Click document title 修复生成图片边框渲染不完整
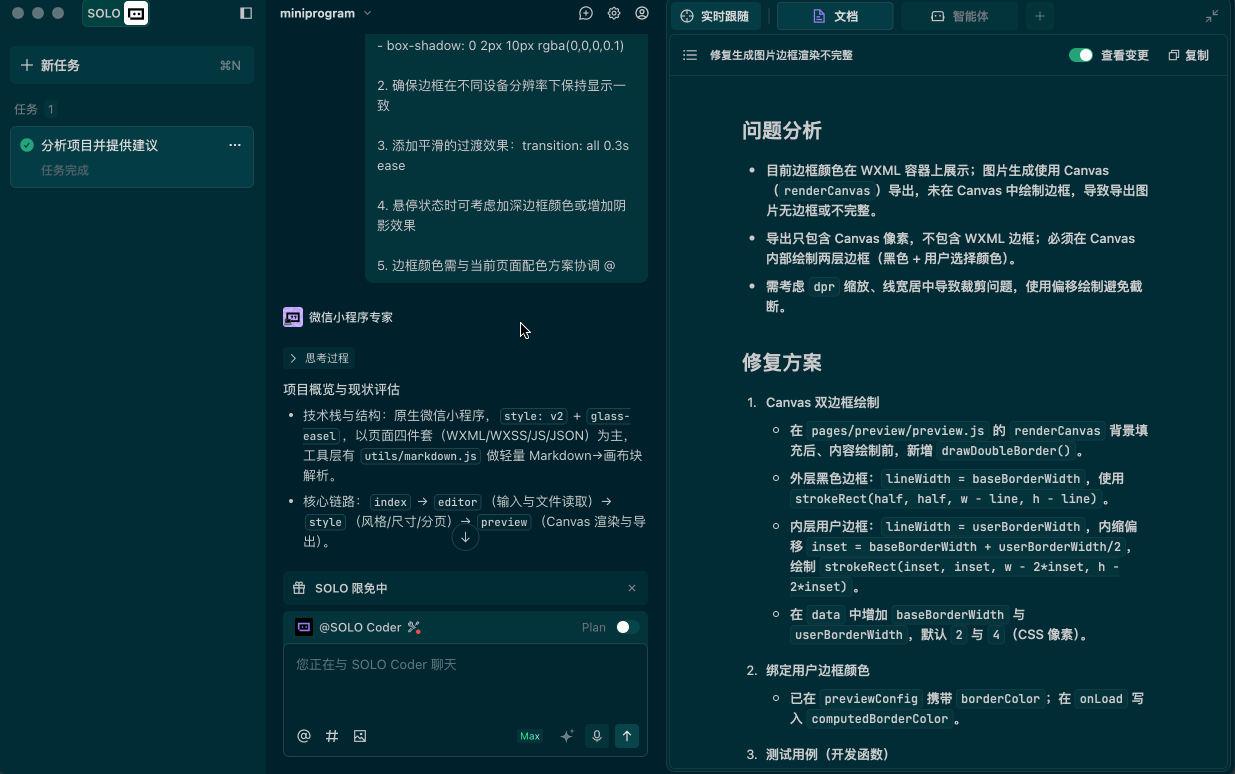 [781, 55]
